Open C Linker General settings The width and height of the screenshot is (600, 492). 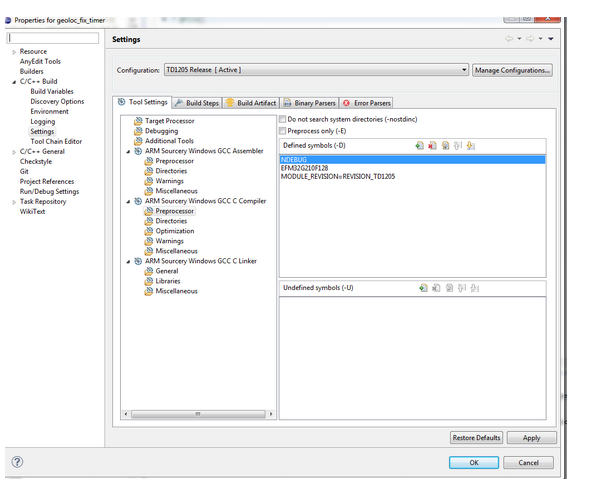[x=167, y=271]
